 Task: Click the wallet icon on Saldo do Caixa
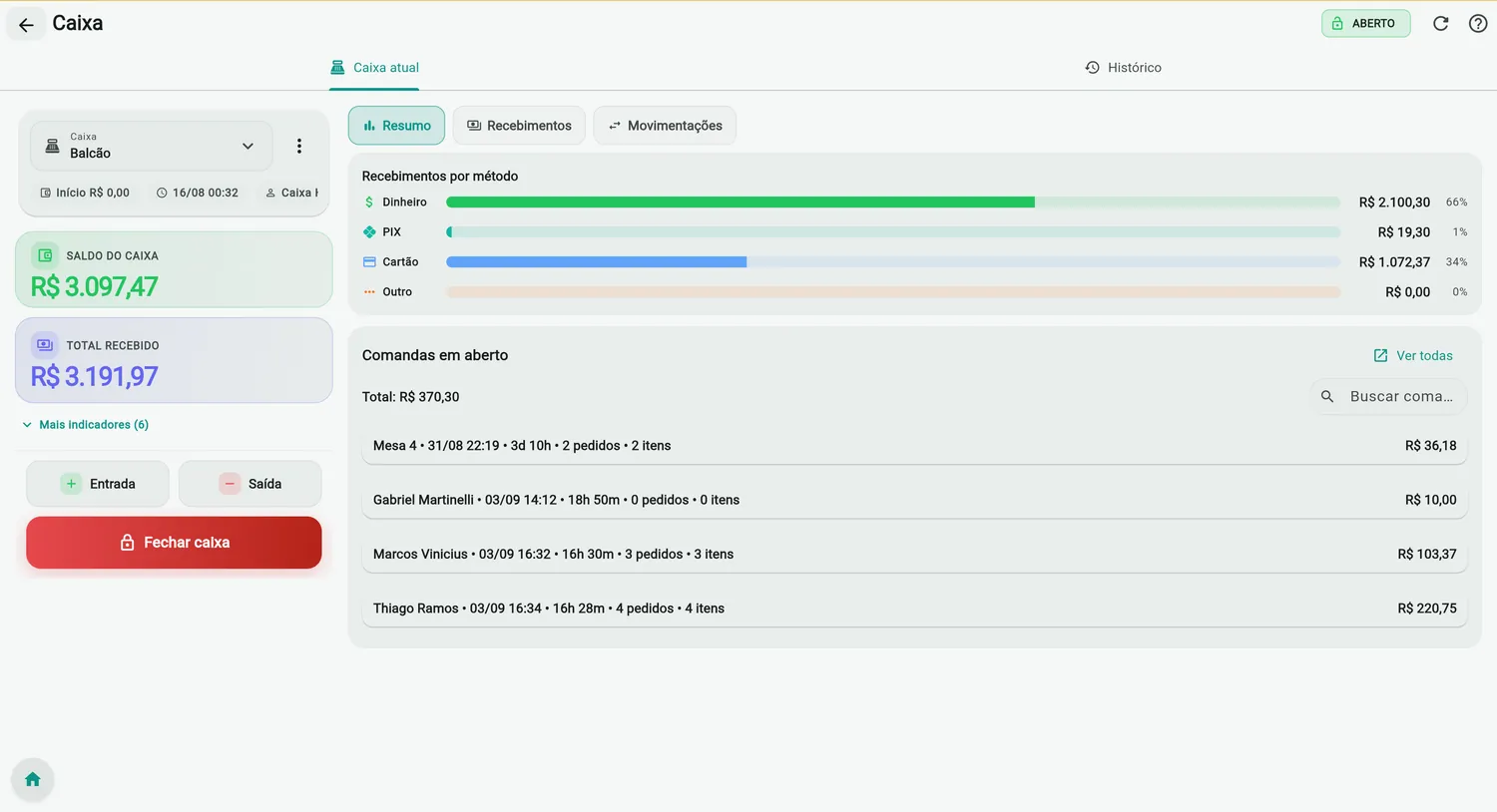[45, 255]
